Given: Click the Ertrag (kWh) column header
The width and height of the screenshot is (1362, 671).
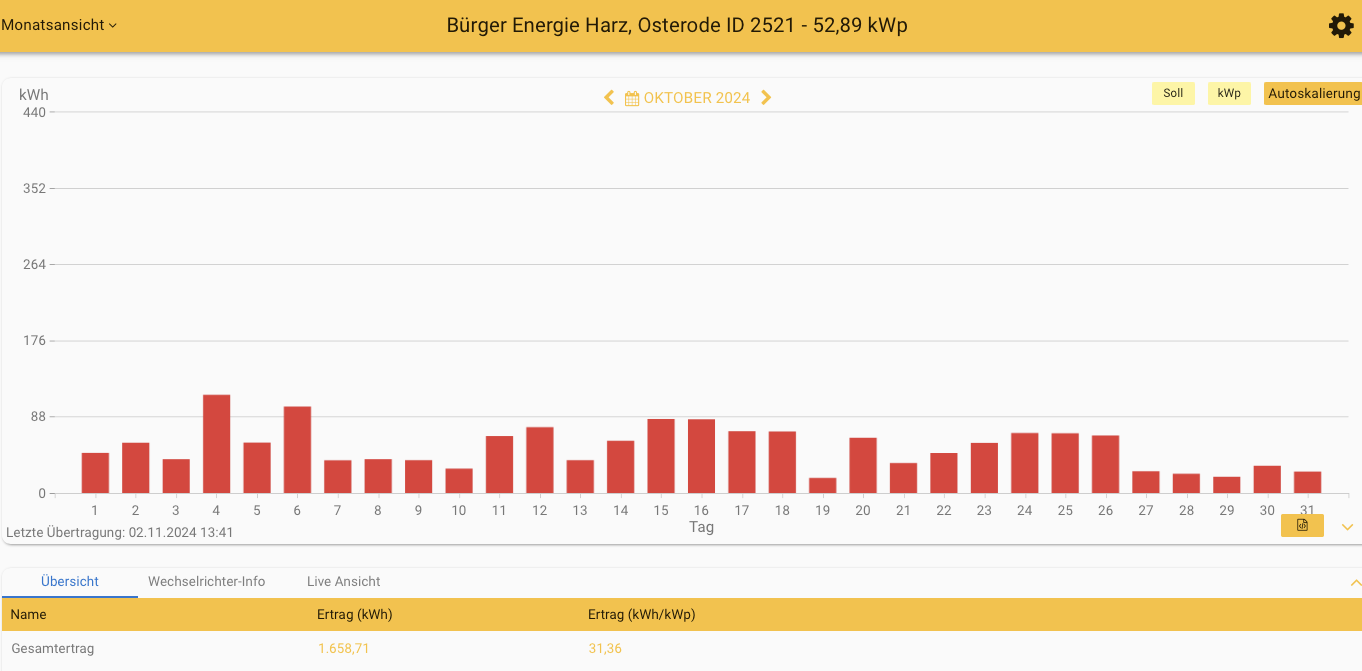Looking at the screenshot, I should 354,614.
